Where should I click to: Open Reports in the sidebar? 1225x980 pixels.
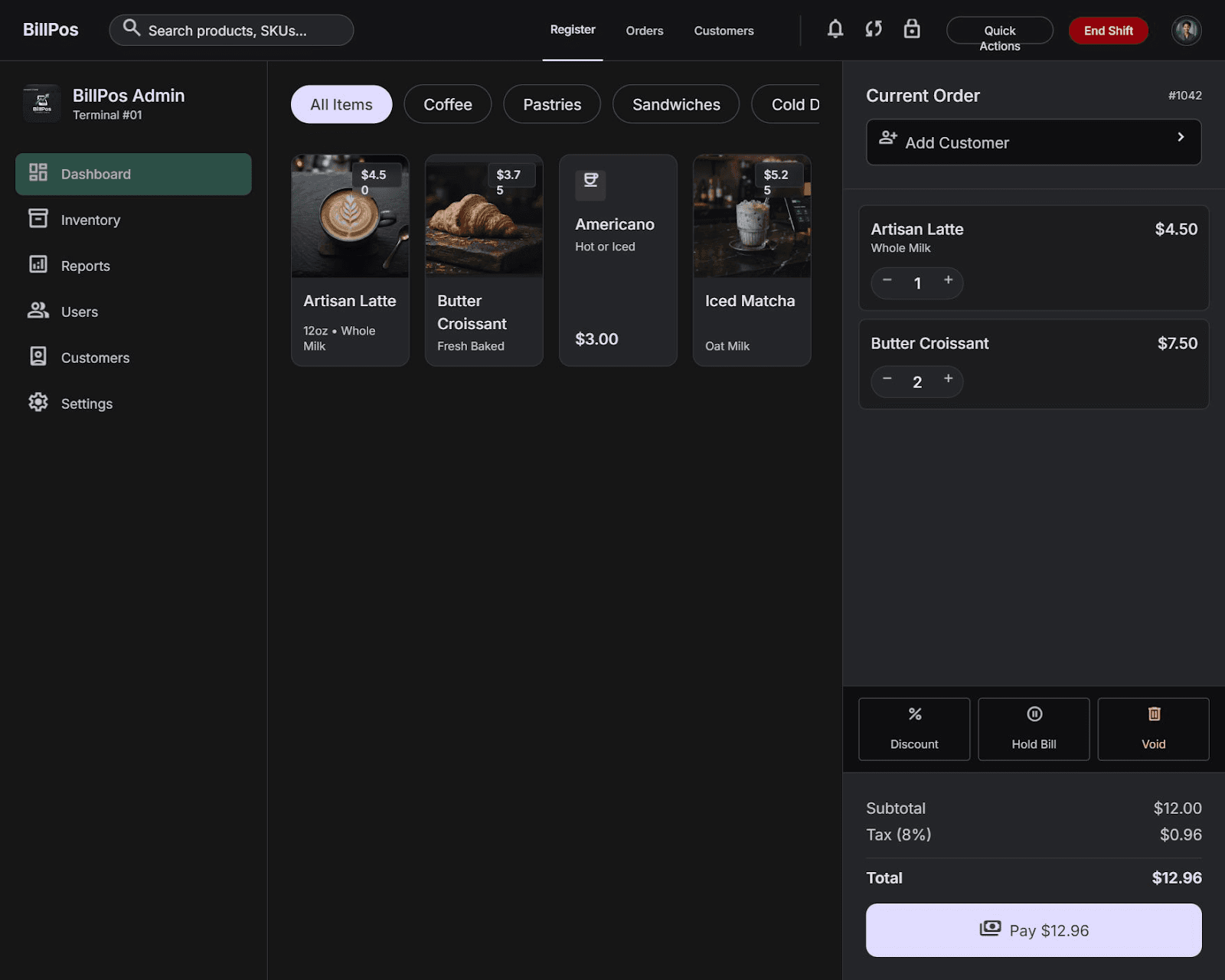tap(133, 266)
